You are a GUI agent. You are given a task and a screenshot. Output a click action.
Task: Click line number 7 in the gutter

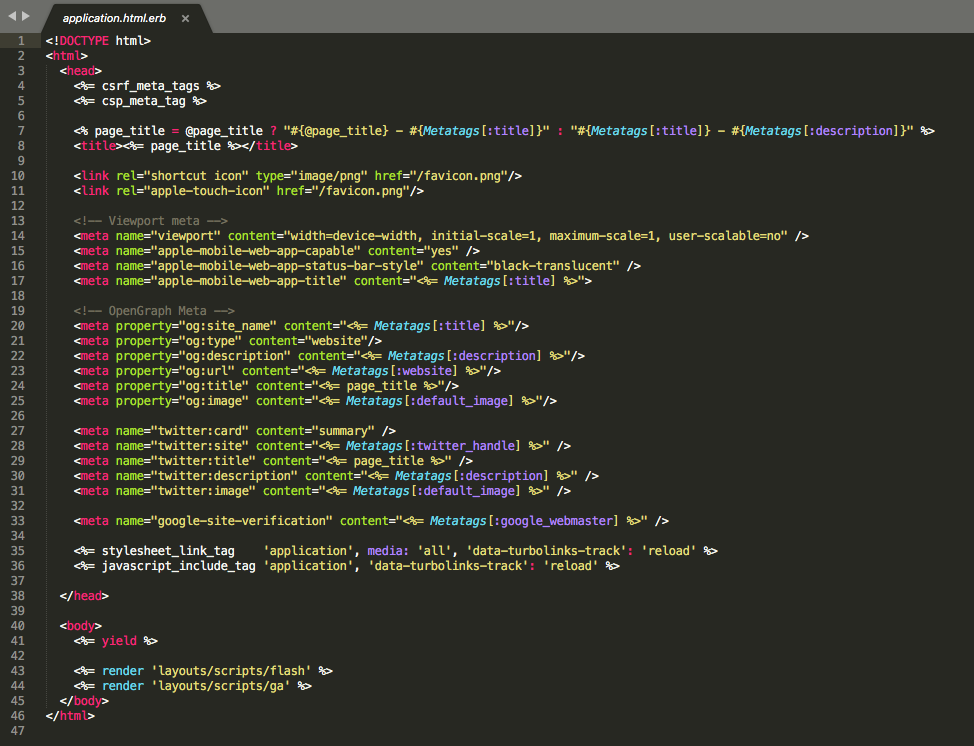[x=21, y=131]
